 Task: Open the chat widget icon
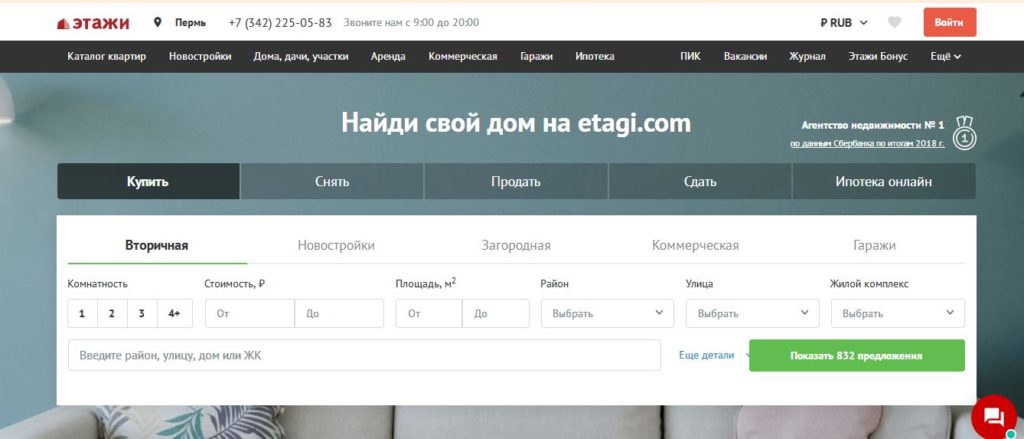point(993,417)
